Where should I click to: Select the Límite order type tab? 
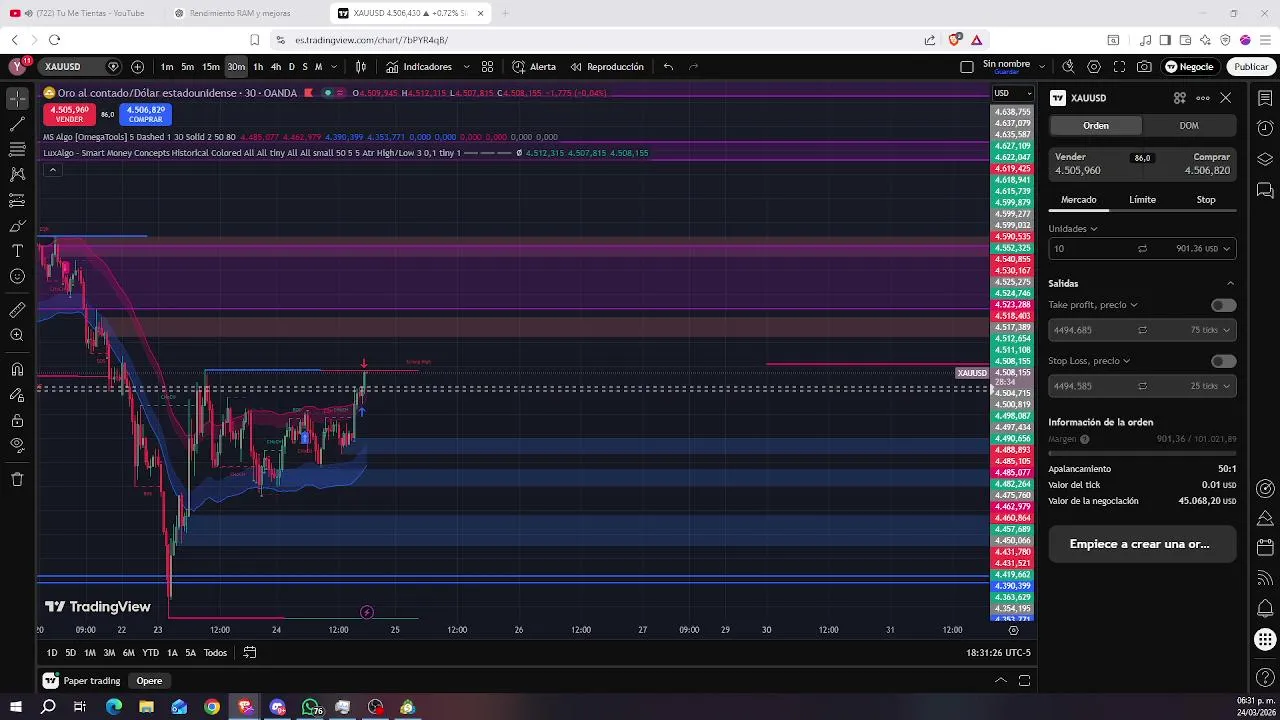(1142, 200)
